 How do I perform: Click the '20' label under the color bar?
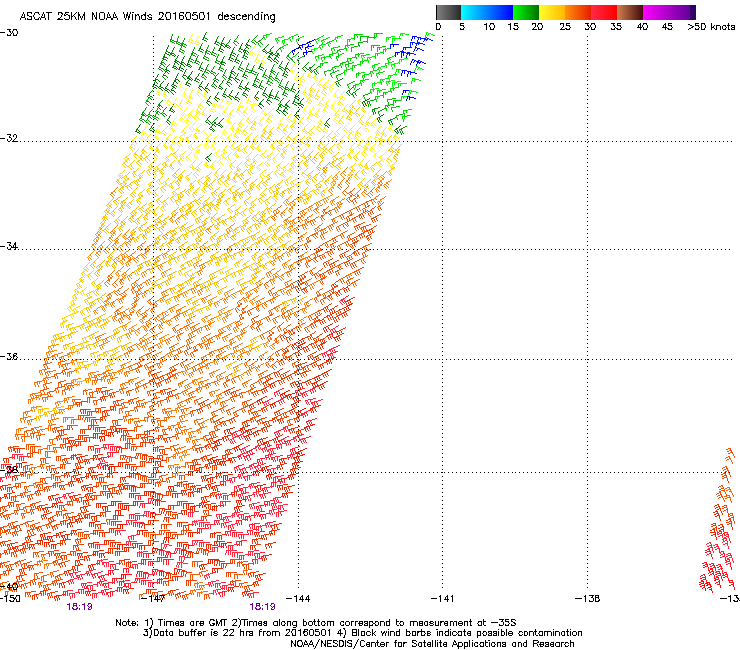tap(537, 27)
